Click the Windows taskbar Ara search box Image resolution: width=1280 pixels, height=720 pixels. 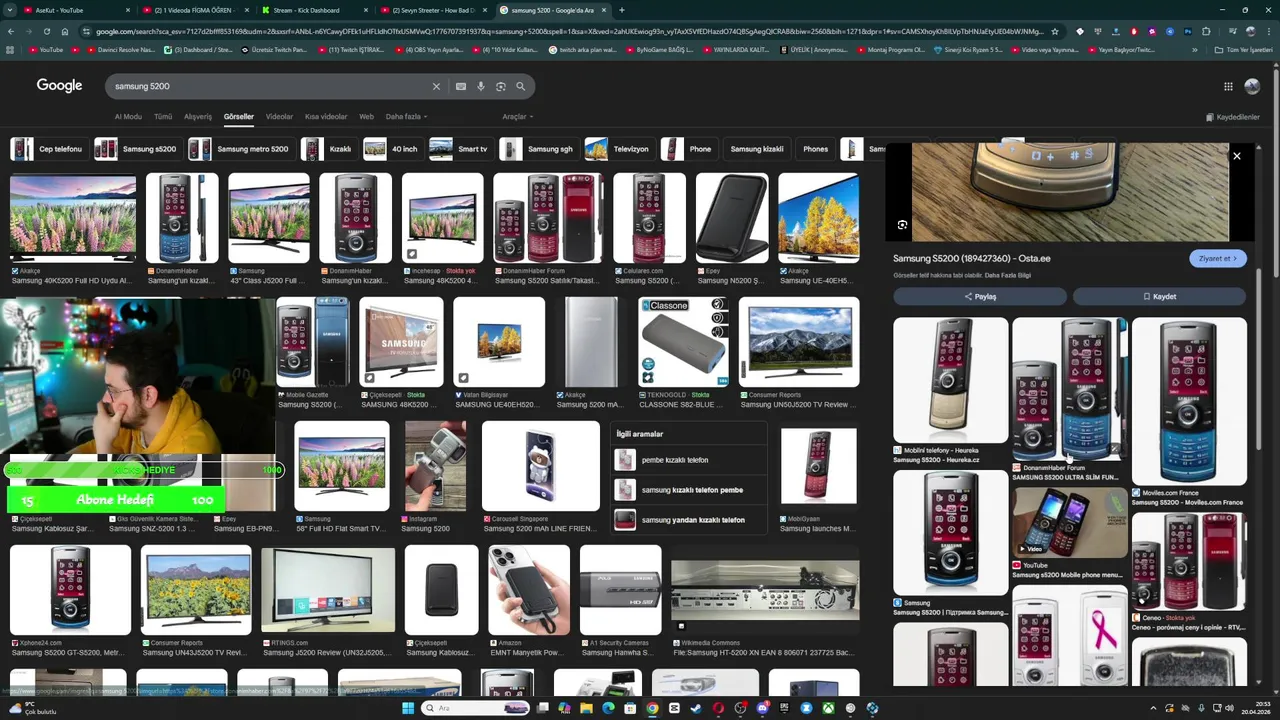click(475, 708)
